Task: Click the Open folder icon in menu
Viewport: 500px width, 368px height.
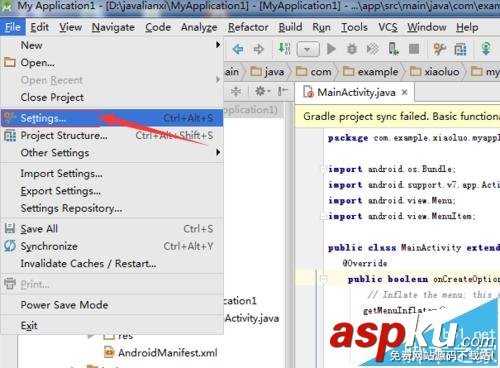Action: (10, 62)
